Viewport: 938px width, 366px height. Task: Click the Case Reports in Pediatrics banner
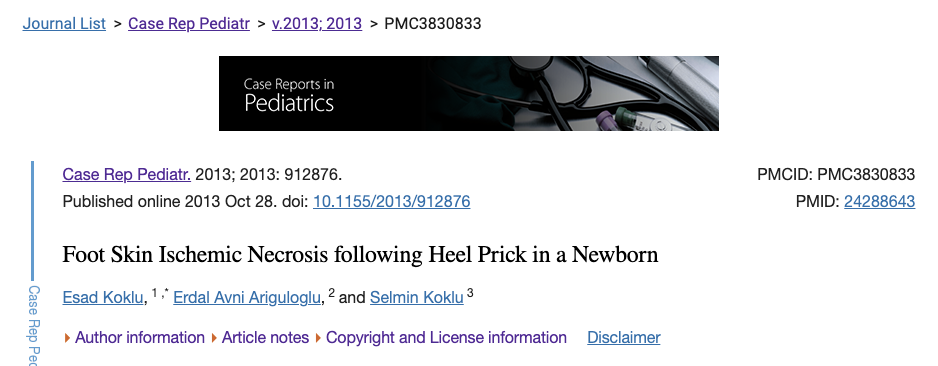468,93
